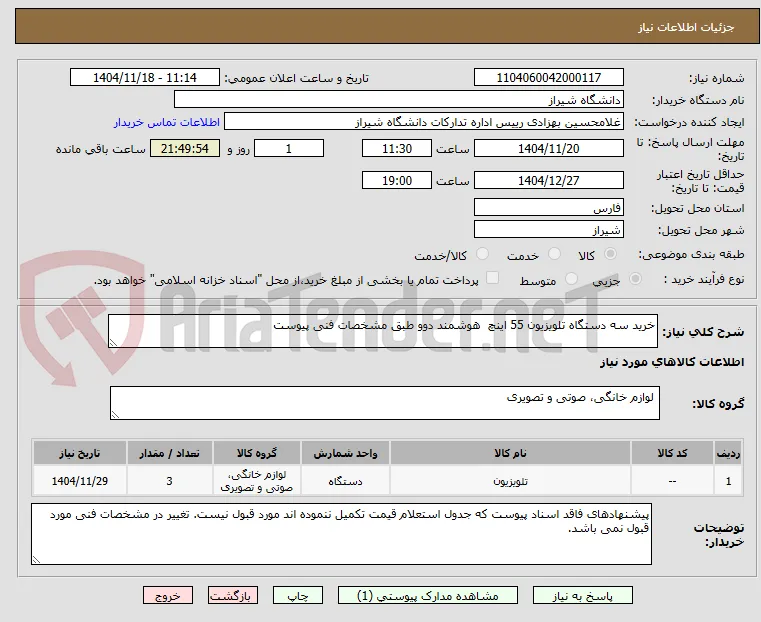Click the city field شیراز

click(548, 229)
